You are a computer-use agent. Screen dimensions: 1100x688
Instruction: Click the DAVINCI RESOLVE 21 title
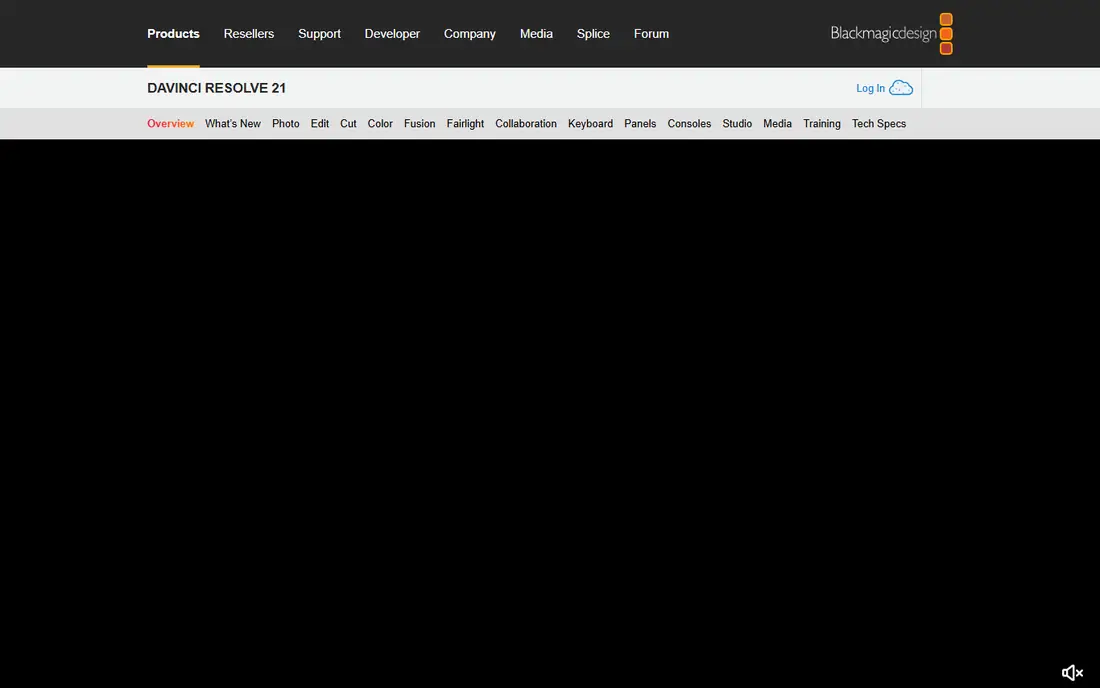click(x=216, y=88)
